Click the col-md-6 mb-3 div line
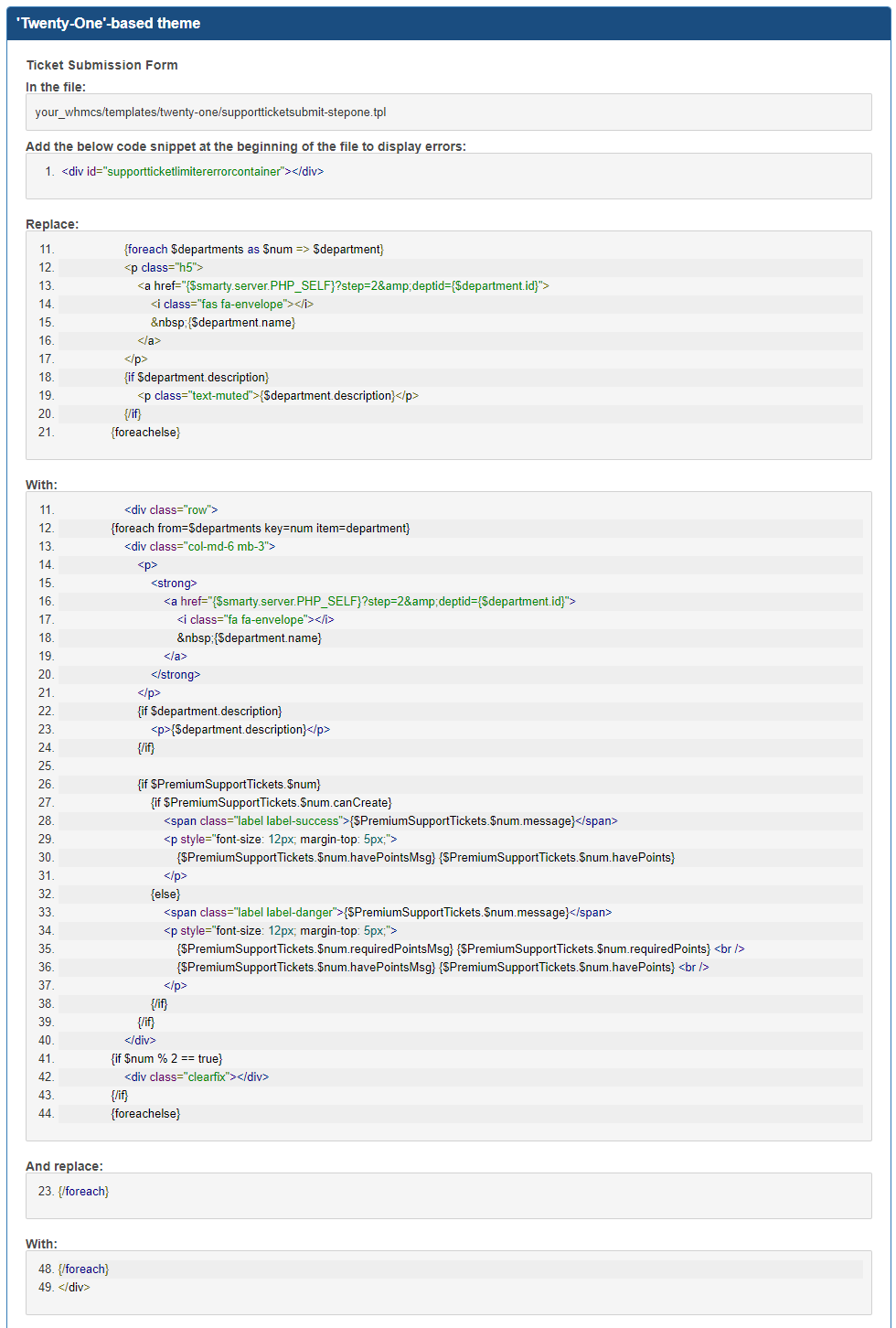The height and width of the screenshot is (1328, 896). (199, 547)
